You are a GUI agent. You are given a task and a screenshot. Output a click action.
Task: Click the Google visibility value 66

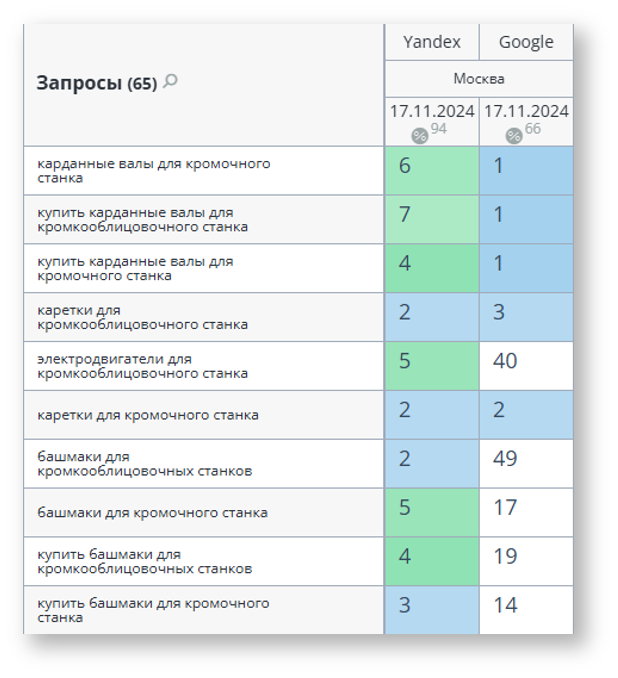pyautogui.click(x=533, y=128)
